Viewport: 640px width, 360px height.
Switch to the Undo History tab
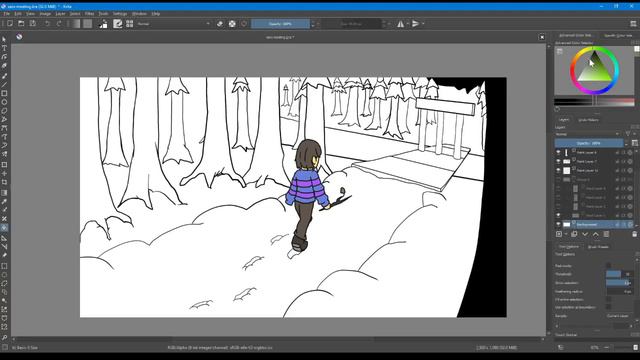589,120
